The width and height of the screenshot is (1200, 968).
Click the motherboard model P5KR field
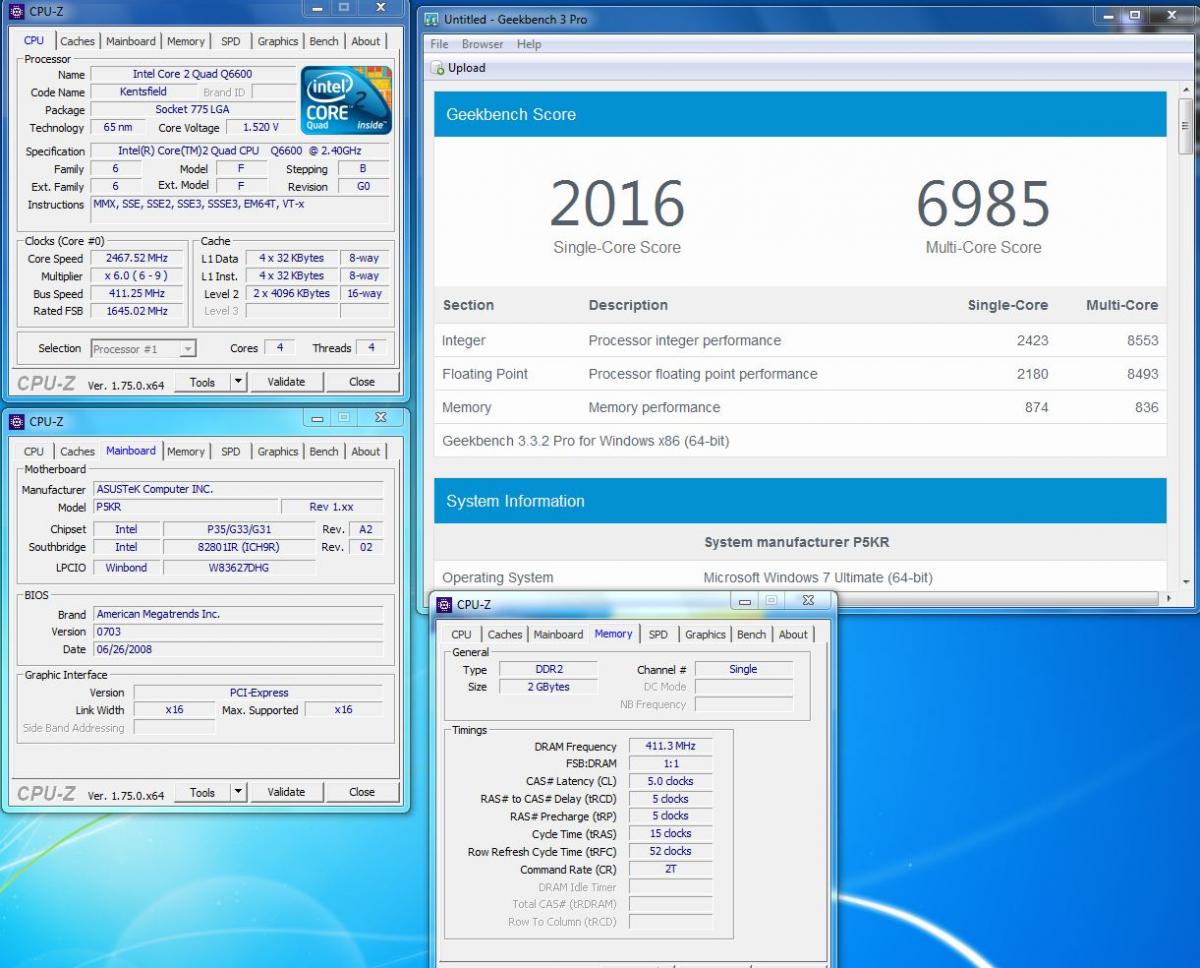coord(186,507)
